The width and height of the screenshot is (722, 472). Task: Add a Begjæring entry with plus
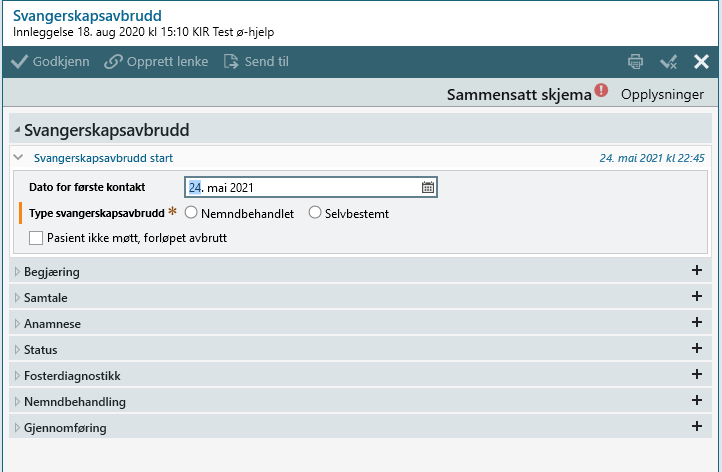click(x=697, y=270)
